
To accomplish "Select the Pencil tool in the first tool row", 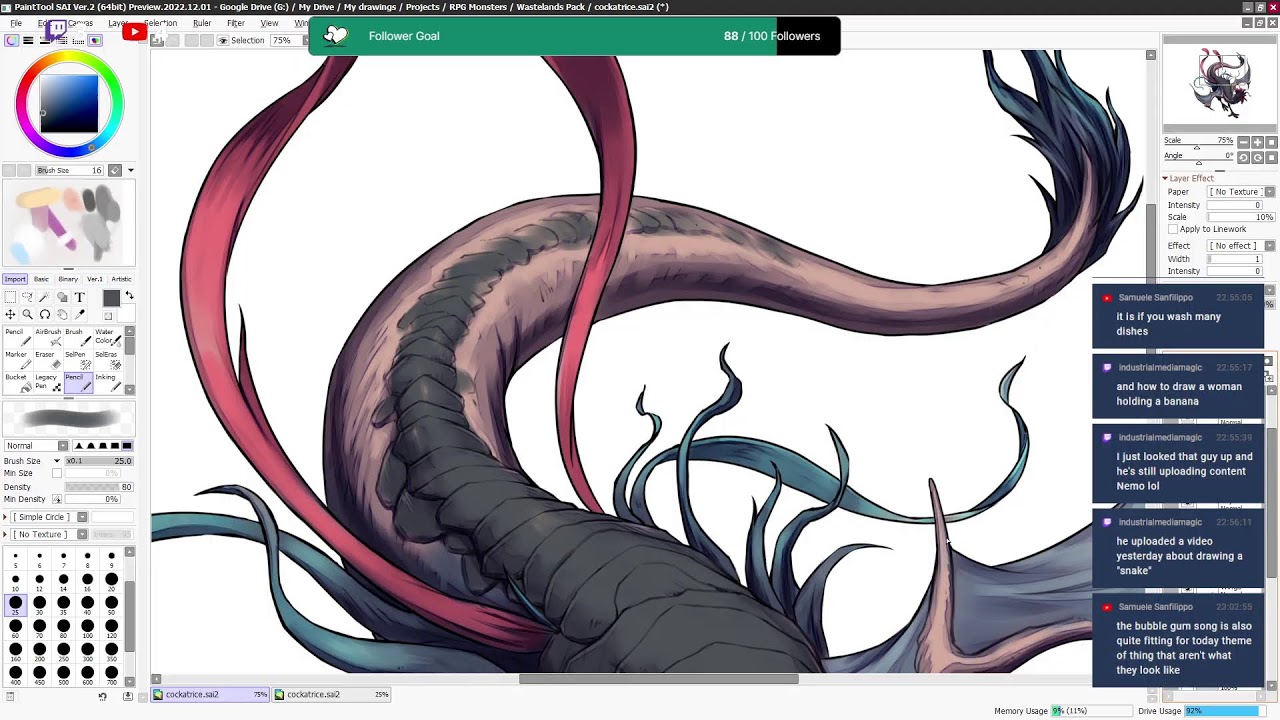I will [16, 337].
